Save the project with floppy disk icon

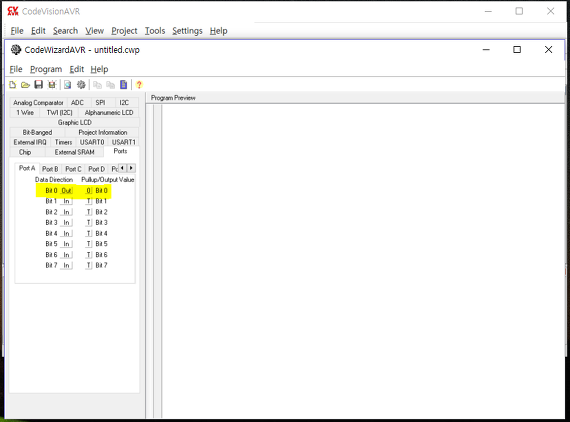click(39, 85)
